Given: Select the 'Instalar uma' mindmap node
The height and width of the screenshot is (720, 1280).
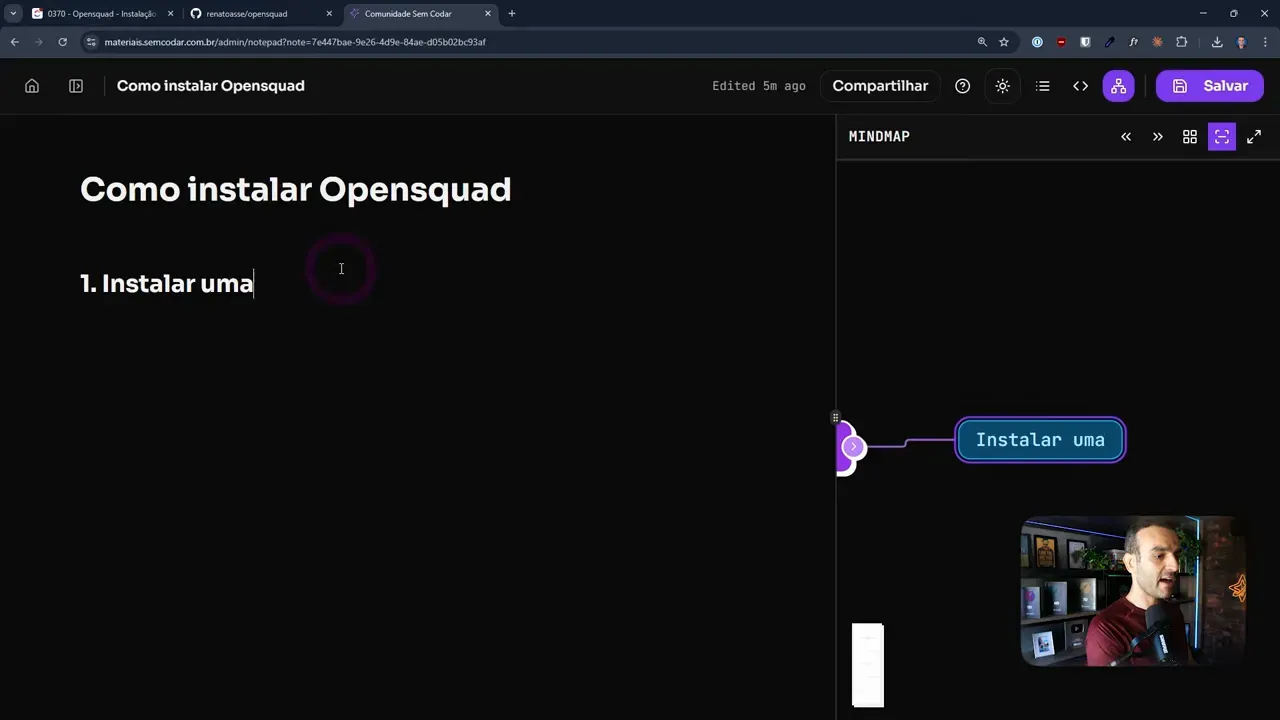Looking at the screenshot, I should (1040, 440).
